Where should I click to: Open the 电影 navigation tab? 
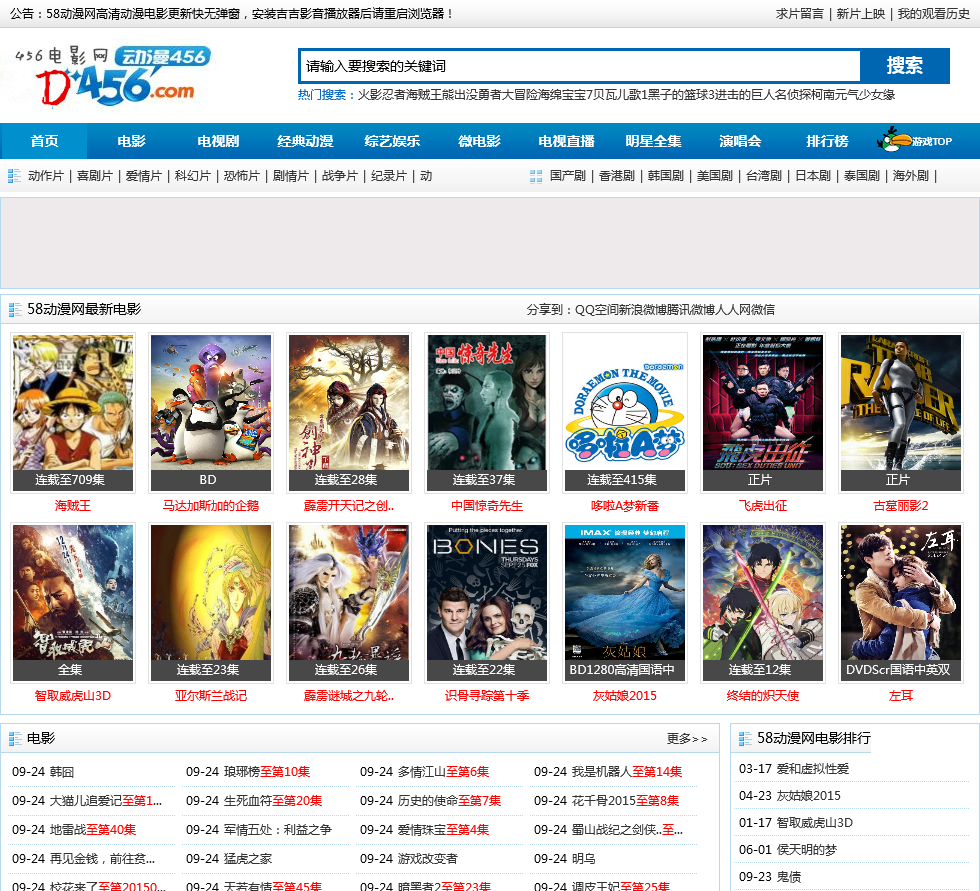pyautogui.click(x=131, y=141)
